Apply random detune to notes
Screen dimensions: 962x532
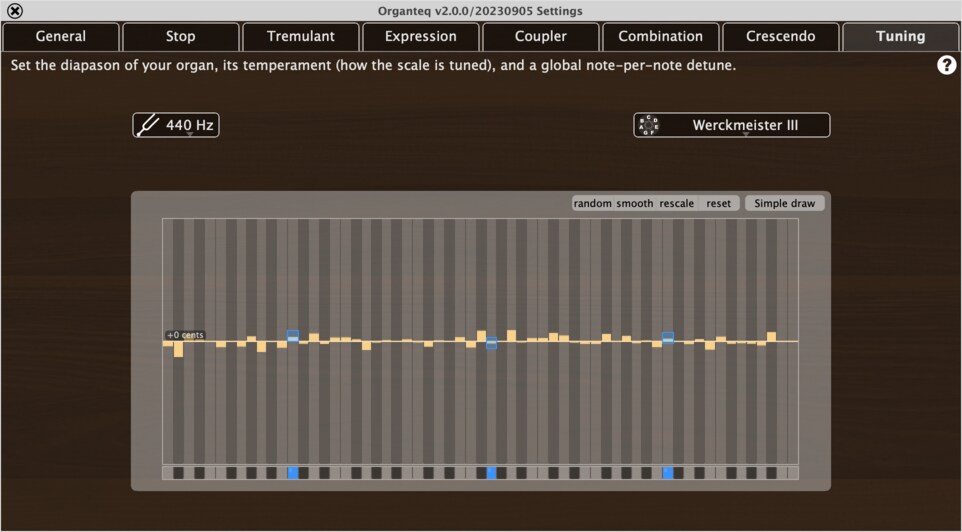pyautogui.click(x=593, y=204)
